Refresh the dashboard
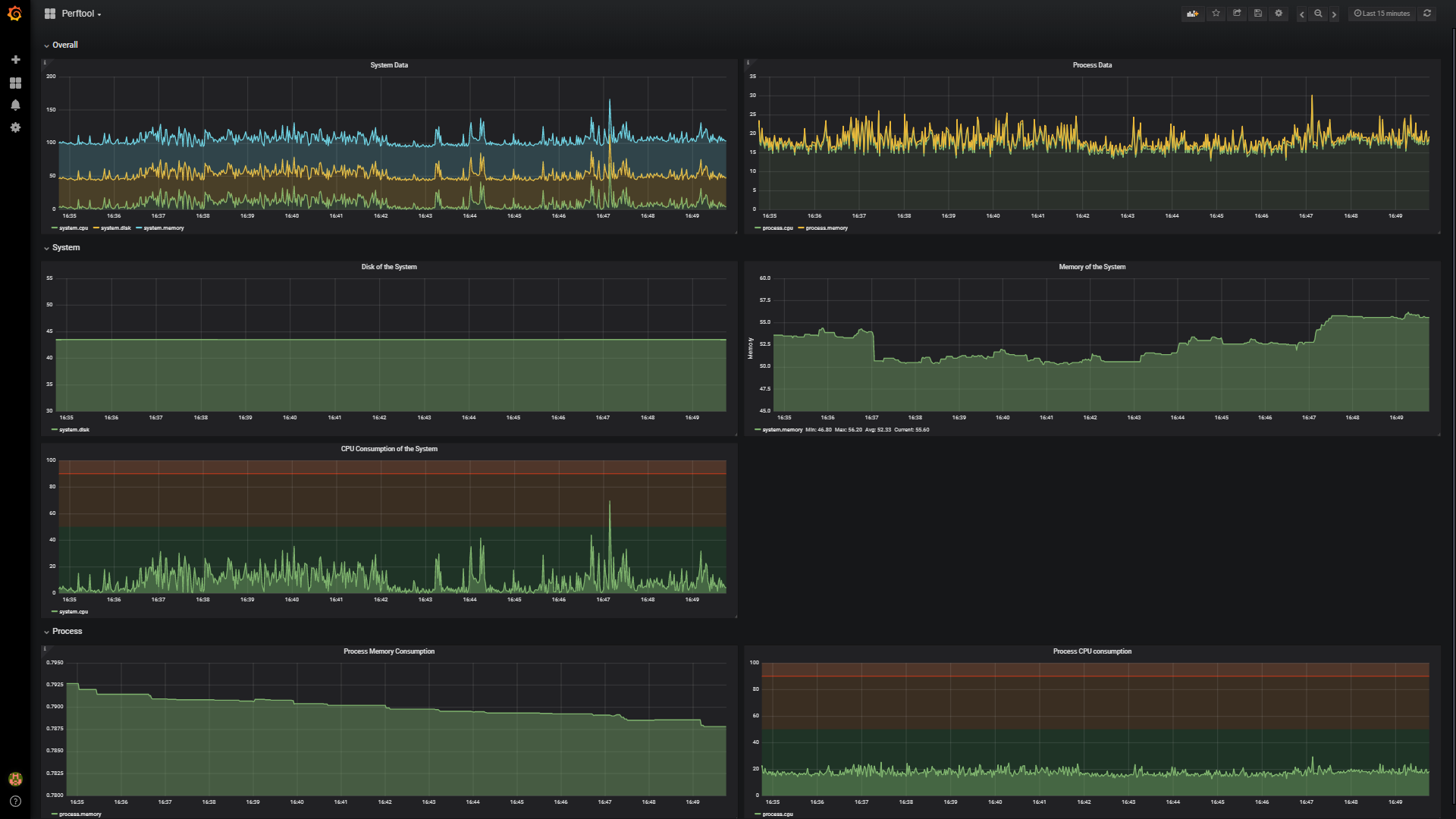 (x=1427, y=13)
